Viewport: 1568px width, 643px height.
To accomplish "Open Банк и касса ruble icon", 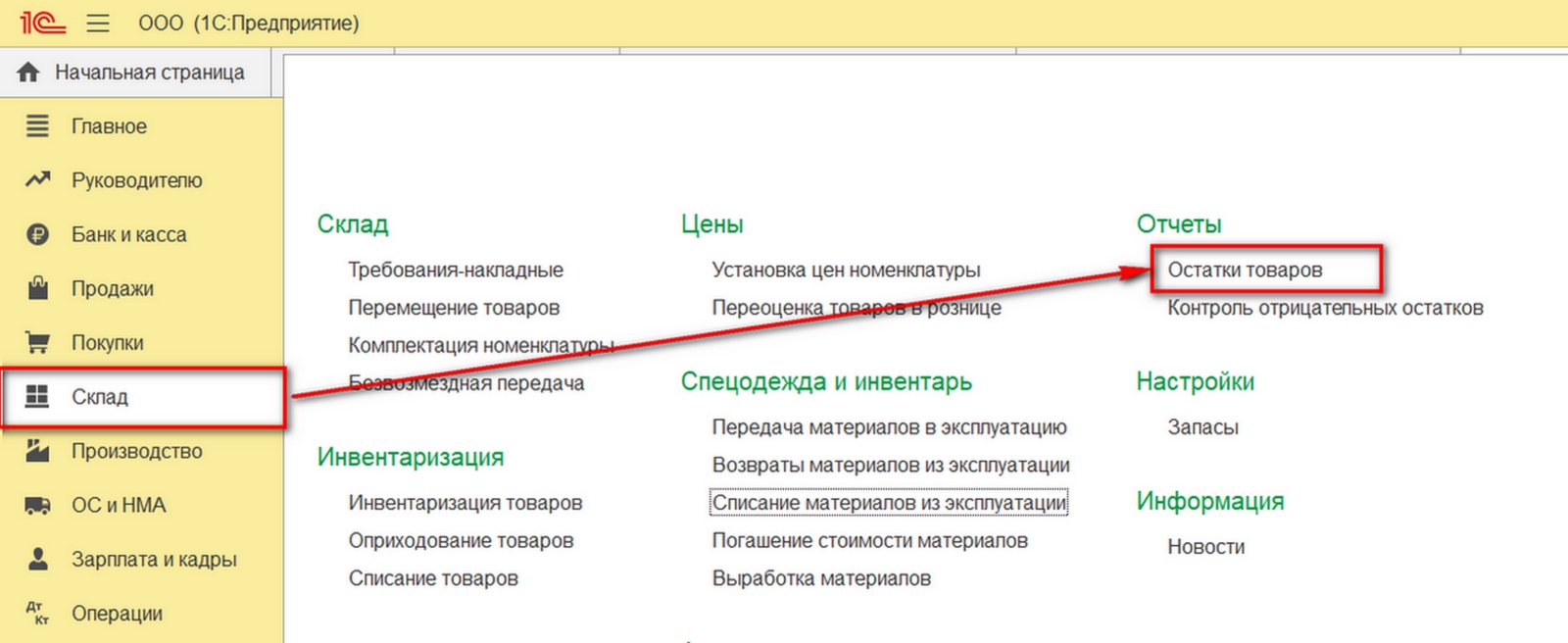I will (37, 234).
